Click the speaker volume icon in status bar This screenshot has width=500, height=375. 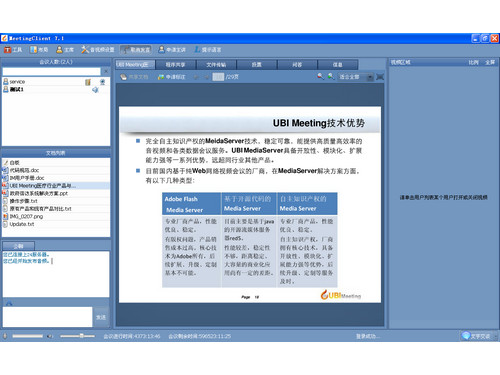50,336
